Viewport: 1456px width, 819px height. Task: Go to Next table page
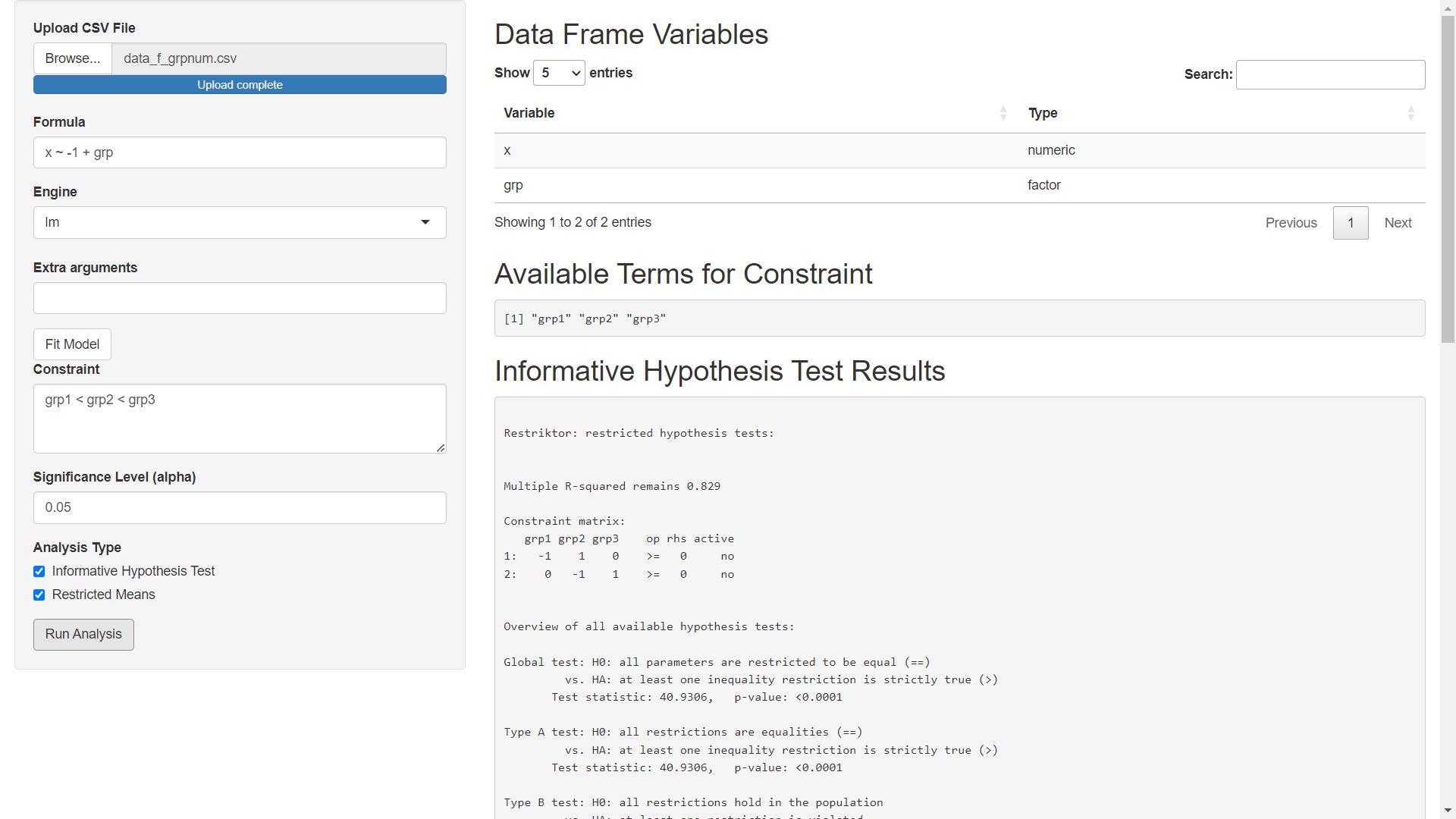(x=1398, y=223)
